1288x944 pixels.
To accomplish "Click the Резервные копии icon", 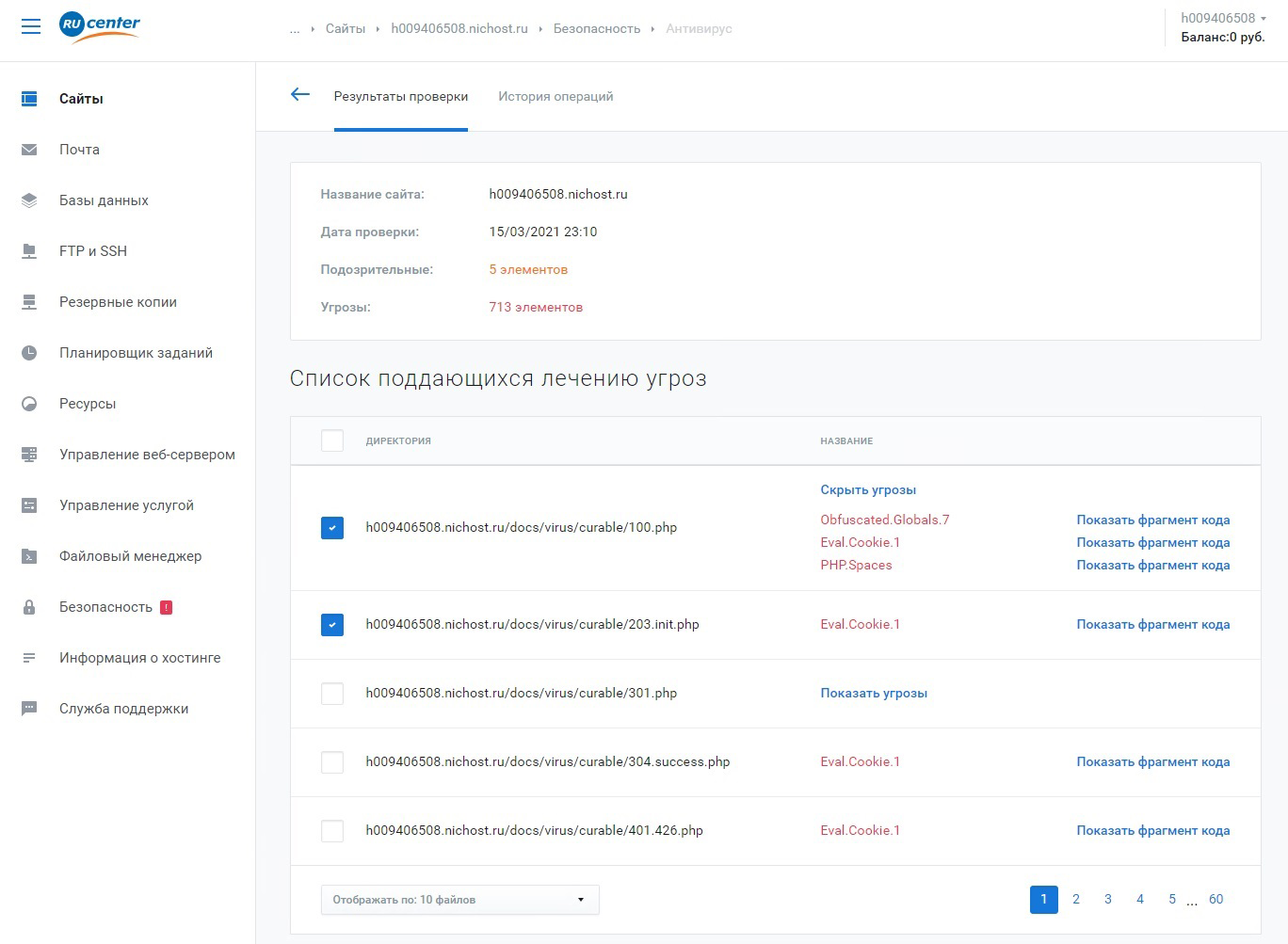I will click(29, 302).
